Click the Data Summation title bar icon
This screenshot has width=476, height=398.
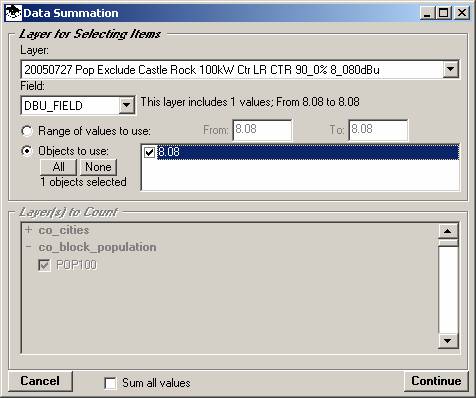pos(14,13)
